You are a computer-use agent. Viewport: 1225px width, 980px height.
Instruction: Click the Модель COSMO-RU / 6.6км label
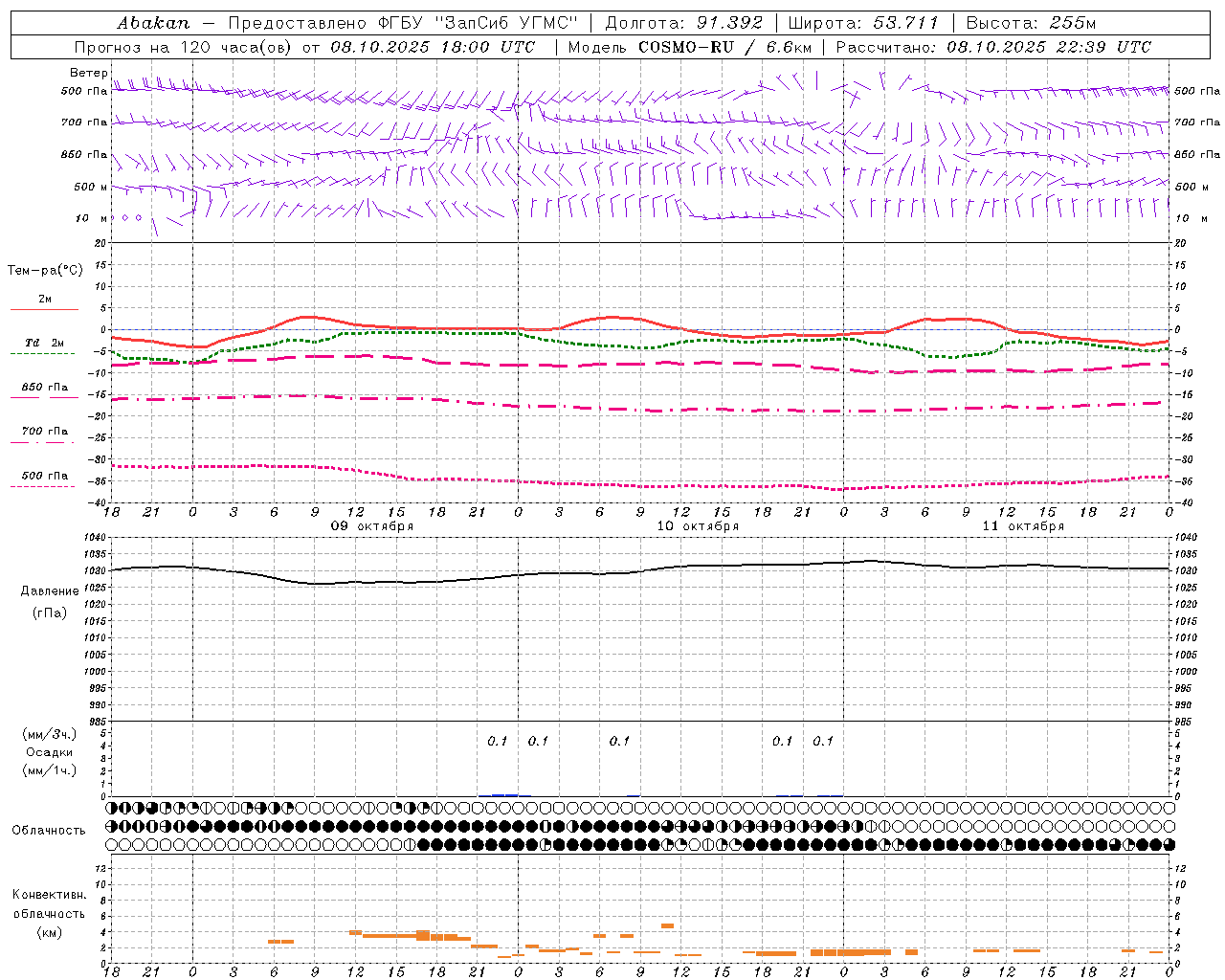[x=690, y=47]
